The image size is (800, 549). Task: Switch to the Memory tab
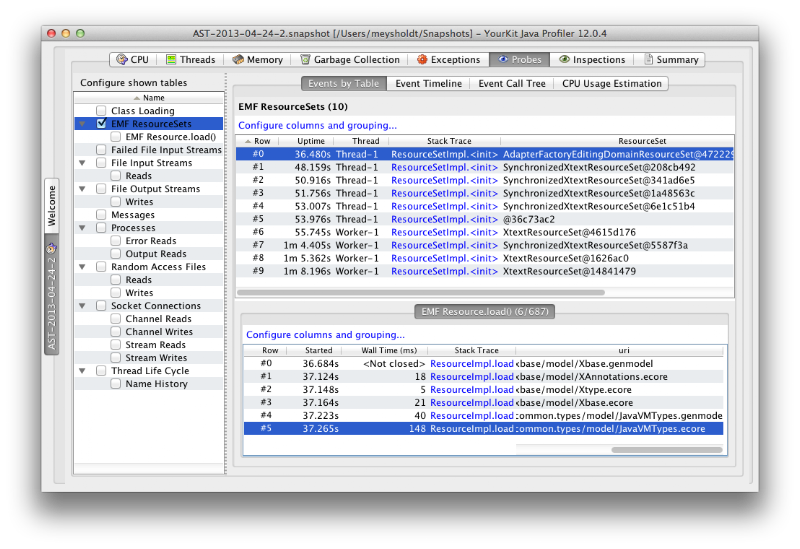point(258,60)
